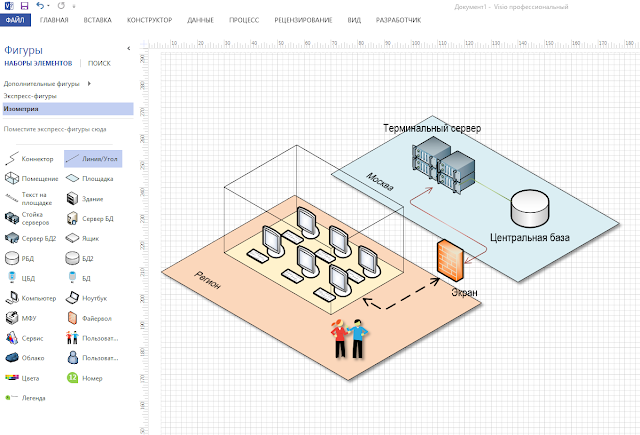Open the ДАННЫЕ ribbon tab
This screenshot has height=435, width=640.
(200, 20)
